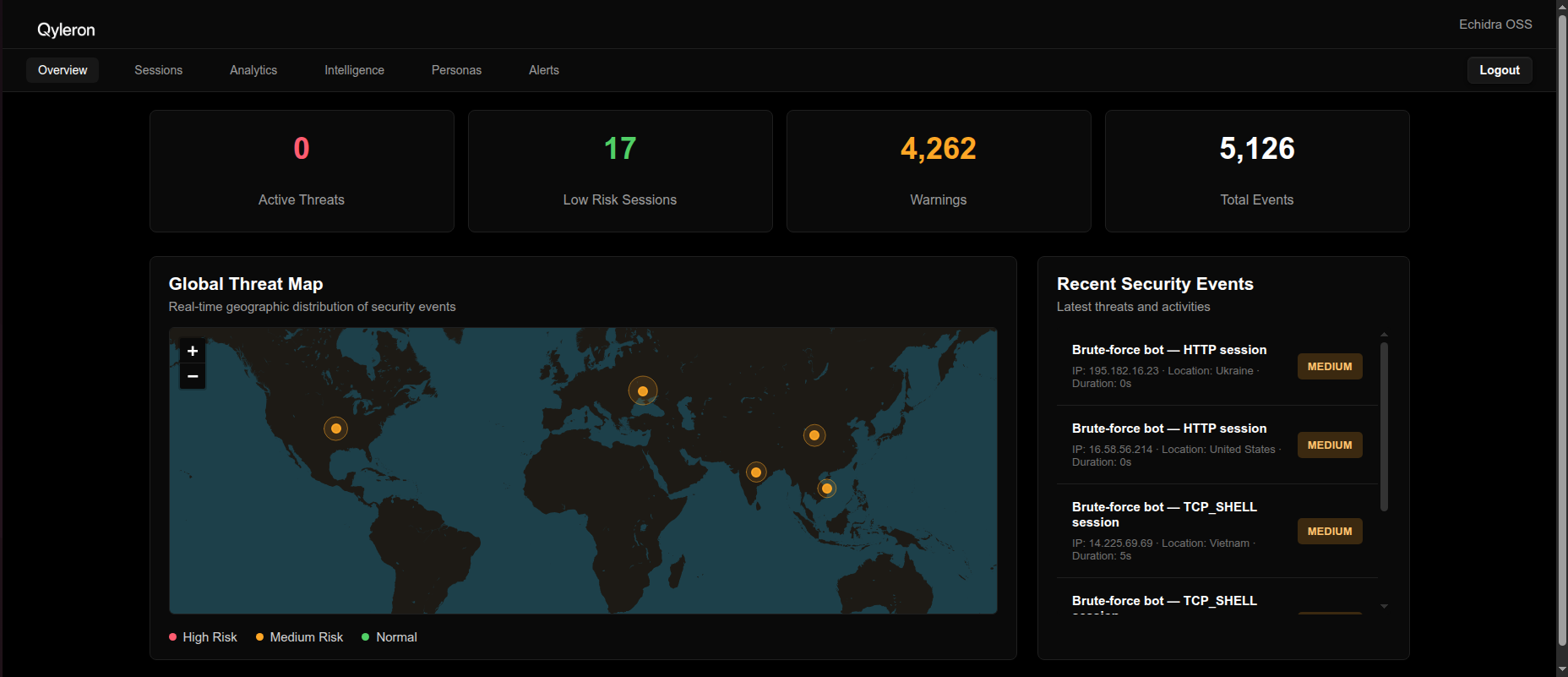Go to the Analytics tab
This screenshot has height=677, width=1568.
[253, 70]
